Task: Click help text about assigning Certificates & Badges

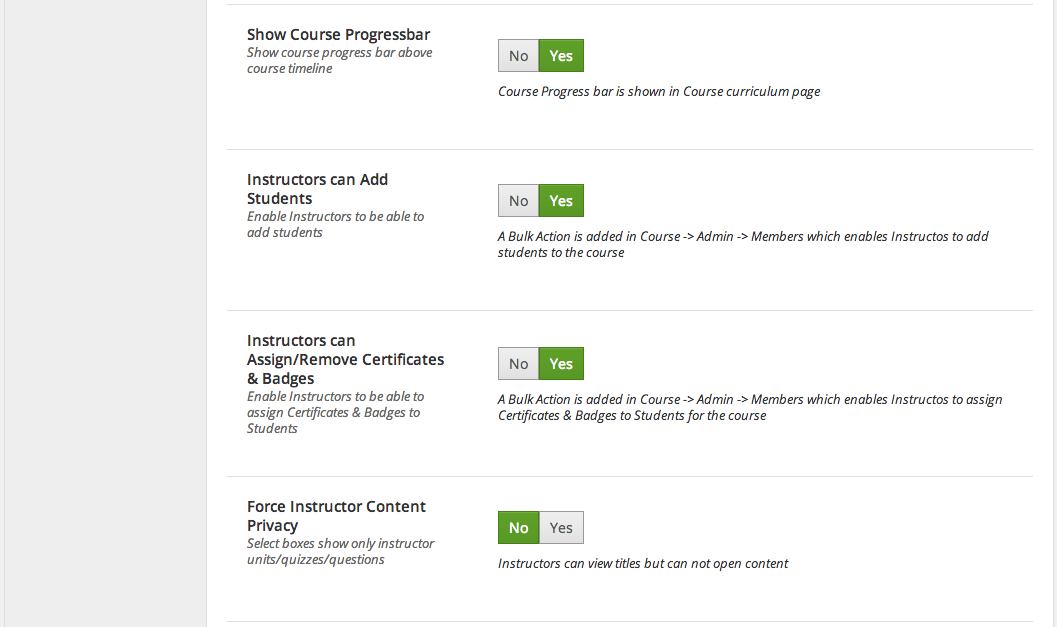Action: (x=750, y=407)
